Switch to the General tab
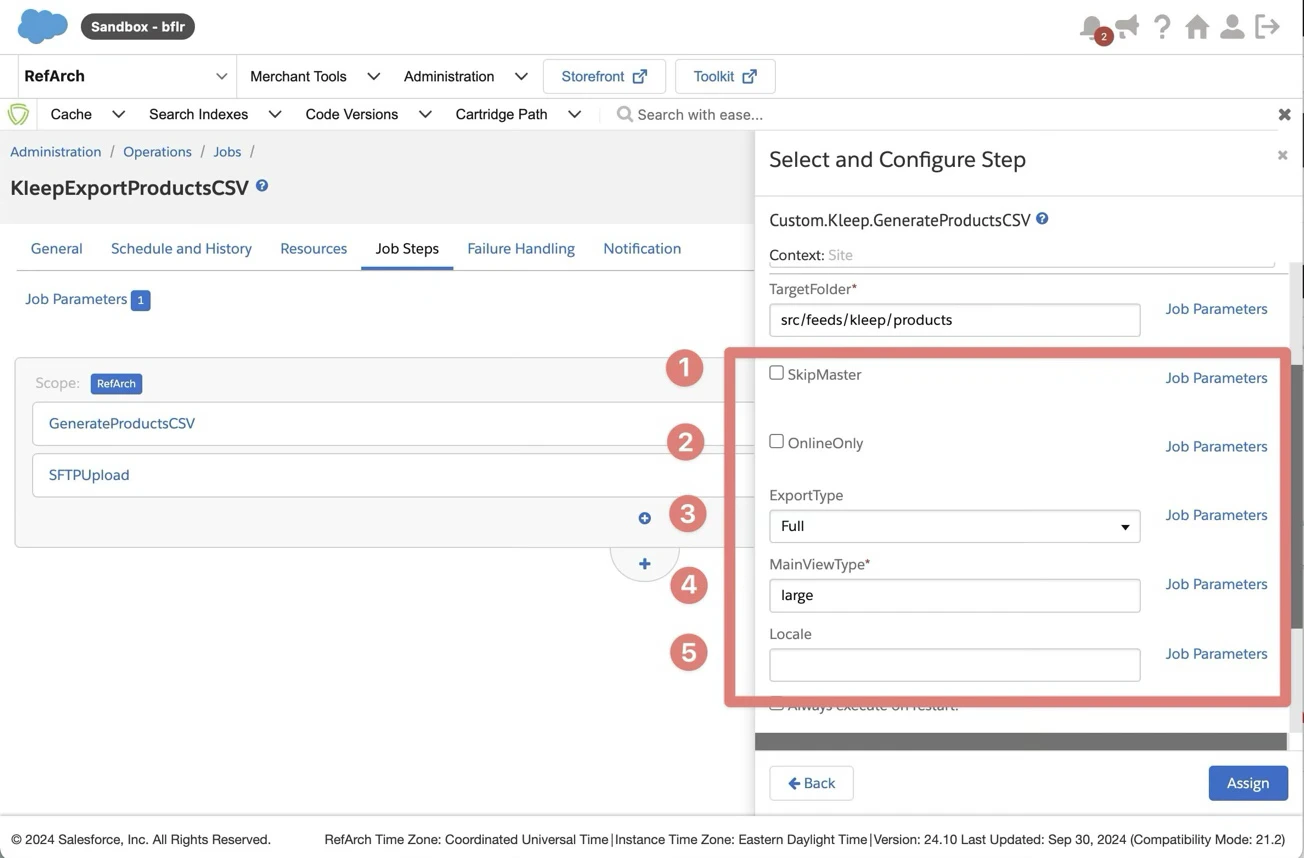The height and width of the screenshot is (858, 1304). [56, 248]
